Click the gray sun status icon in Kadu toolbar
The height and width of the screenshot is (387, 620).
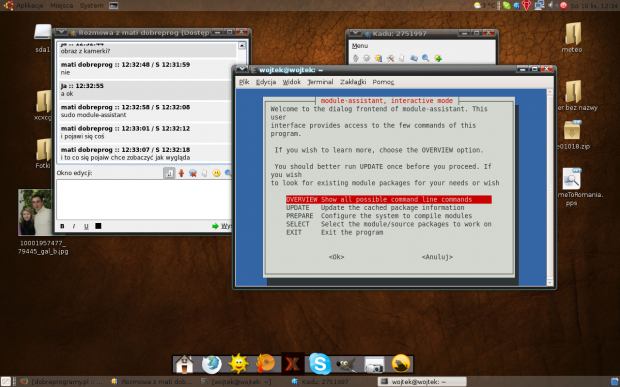pos(367,58)
